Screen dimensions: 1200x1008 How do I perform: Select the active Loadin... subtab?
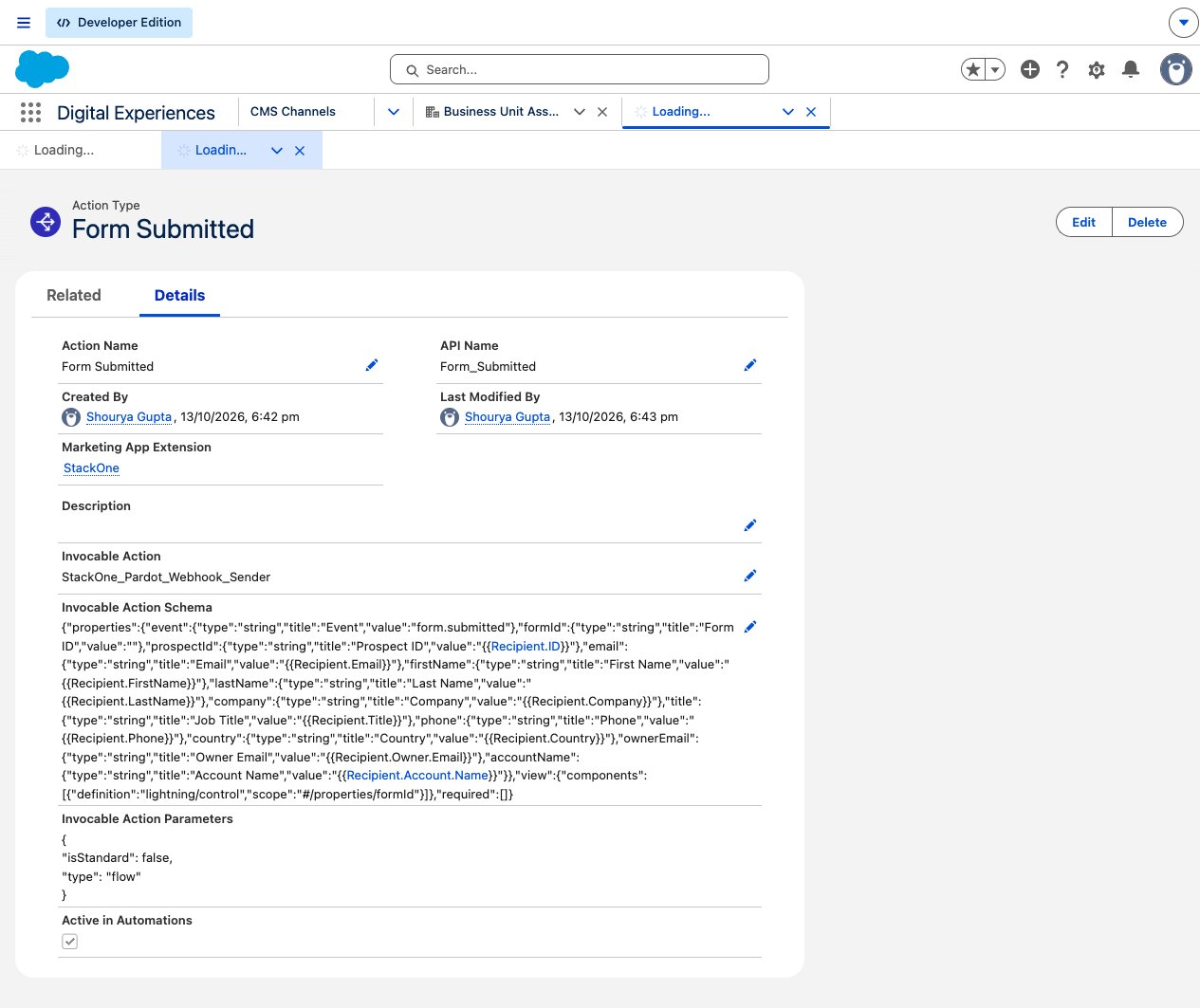tap(220, 150)
